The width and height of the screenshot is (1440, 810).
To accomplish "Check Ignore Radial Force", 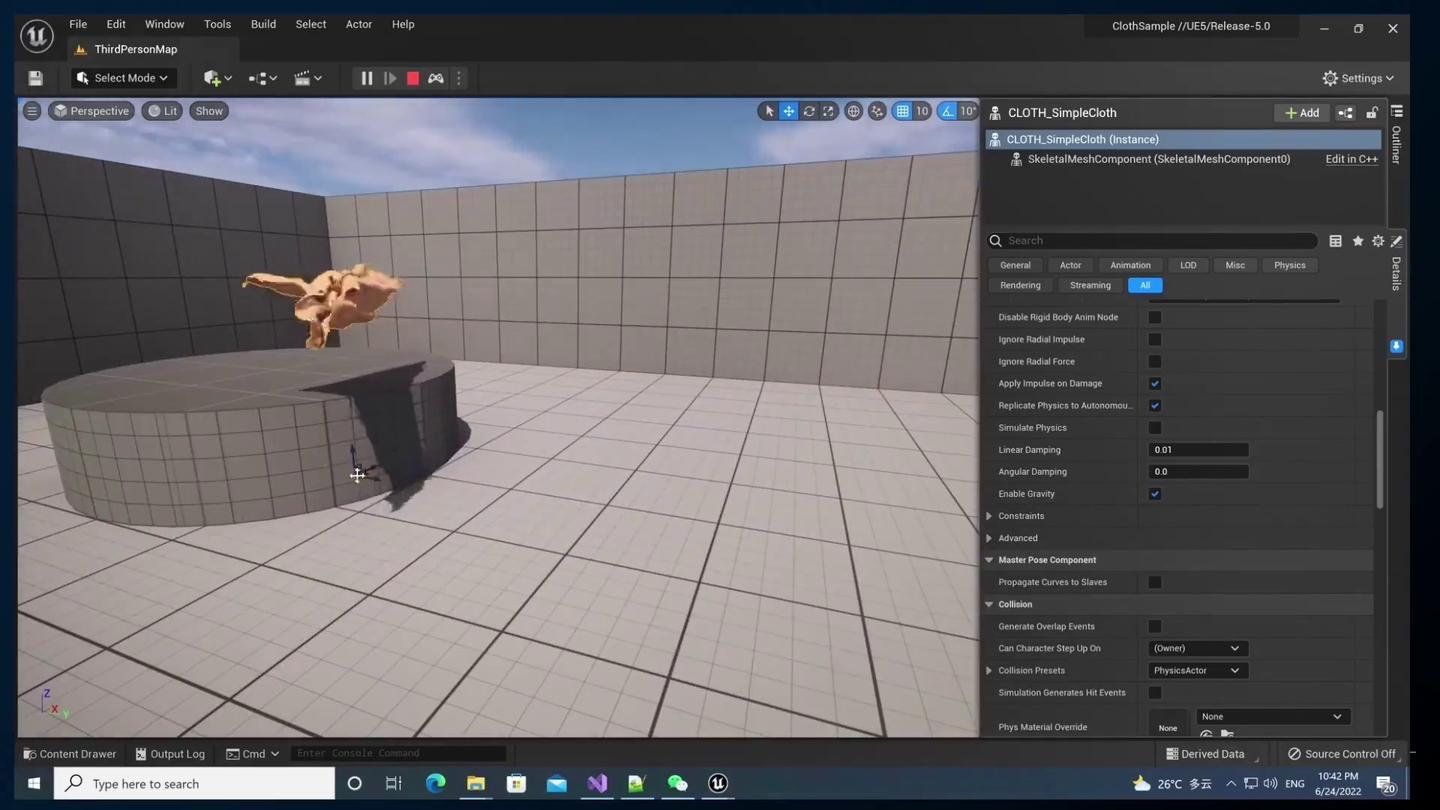I will 1155,362.
